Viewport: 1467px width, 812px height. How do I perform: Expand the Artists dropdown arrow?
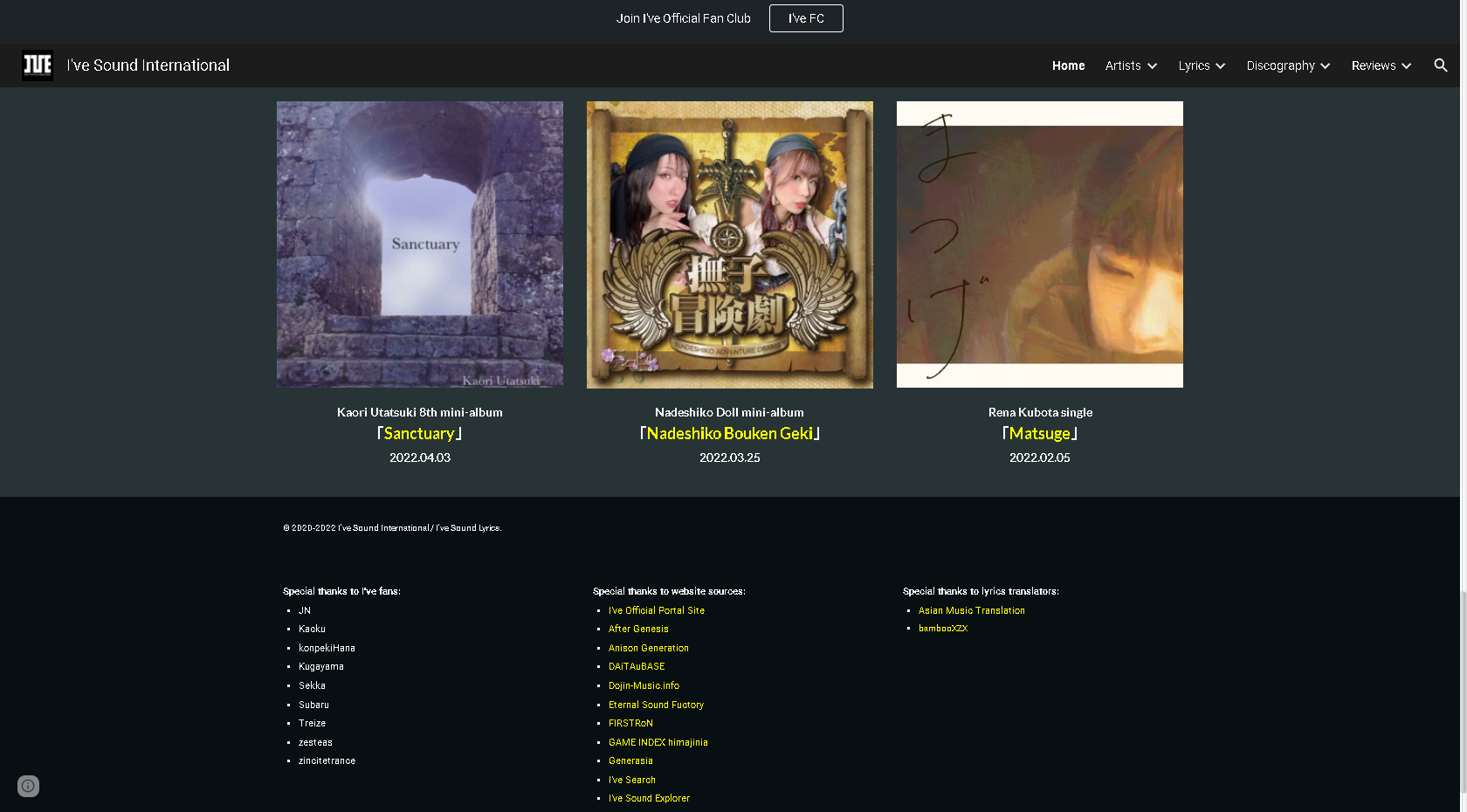1152,65
